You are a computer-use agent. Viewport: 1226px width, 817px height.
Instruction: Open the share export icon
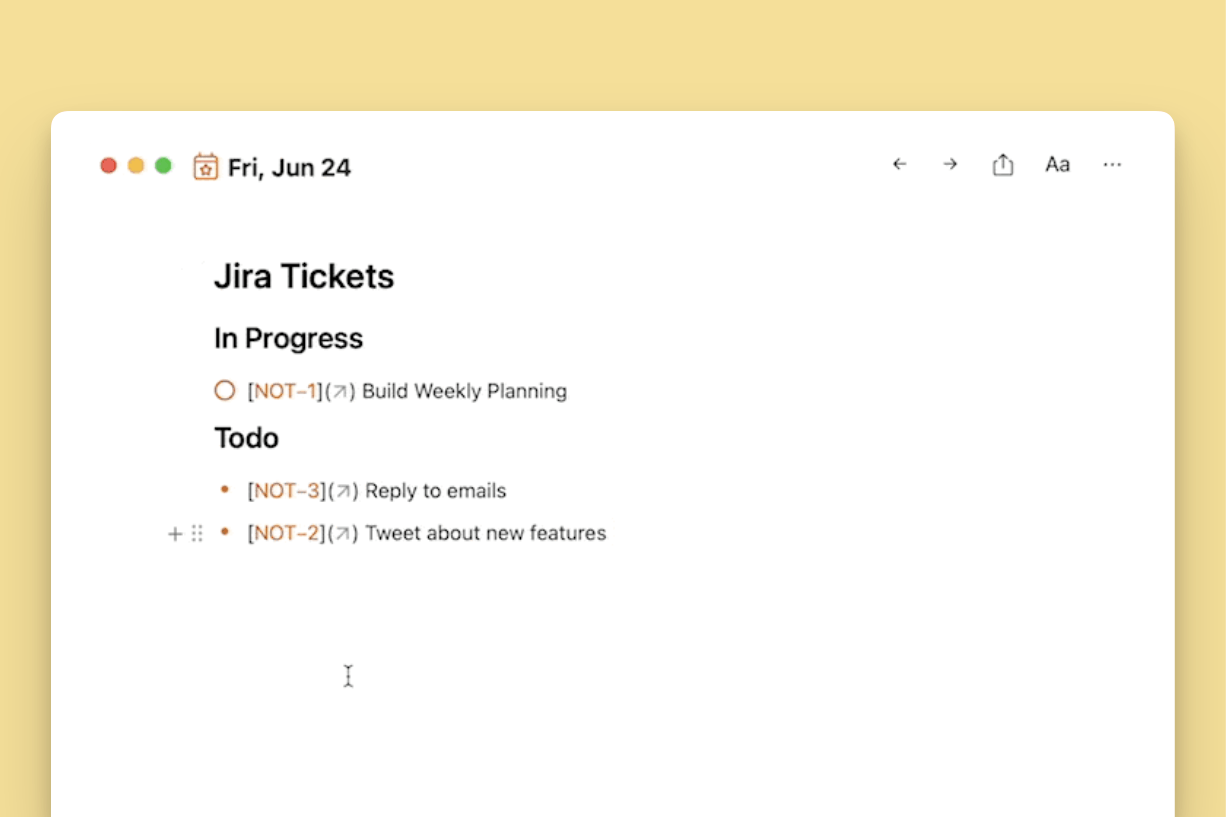1003,165
